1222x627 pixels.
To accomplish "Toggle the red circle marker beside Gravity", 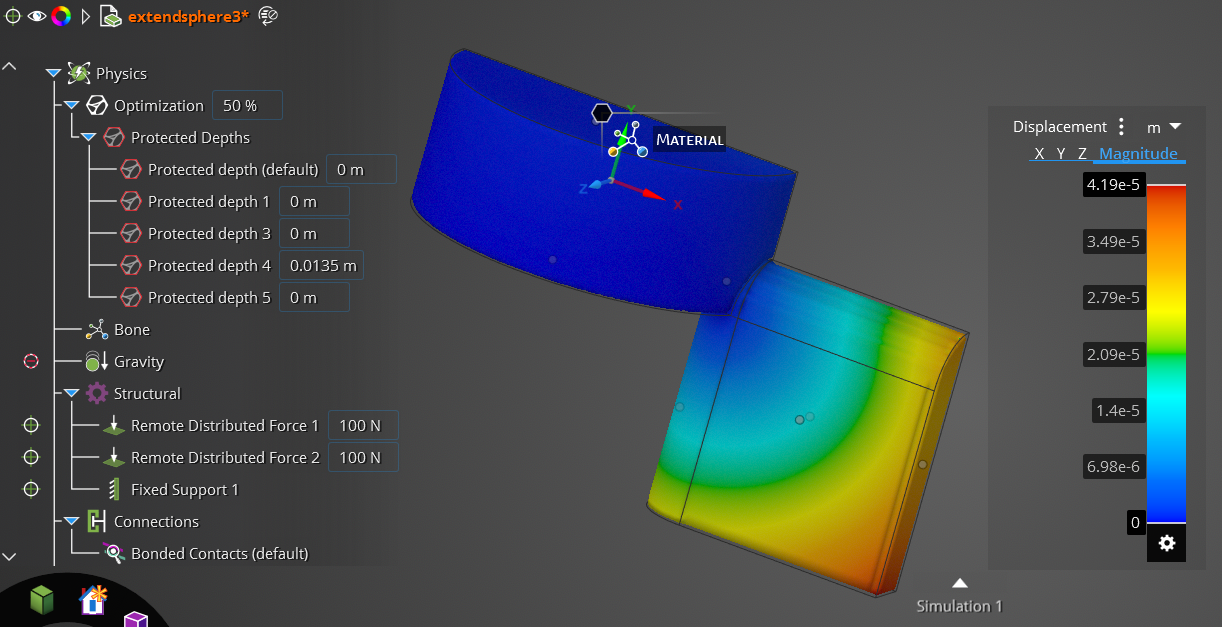I will tap(31, 361).
